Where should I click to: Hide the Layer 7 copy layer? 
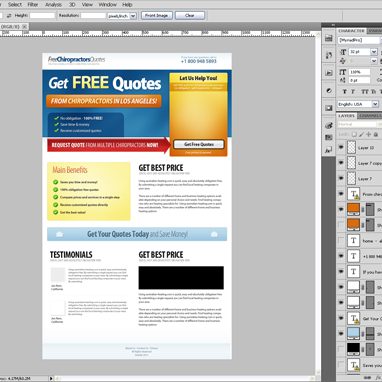pos(341,163)
